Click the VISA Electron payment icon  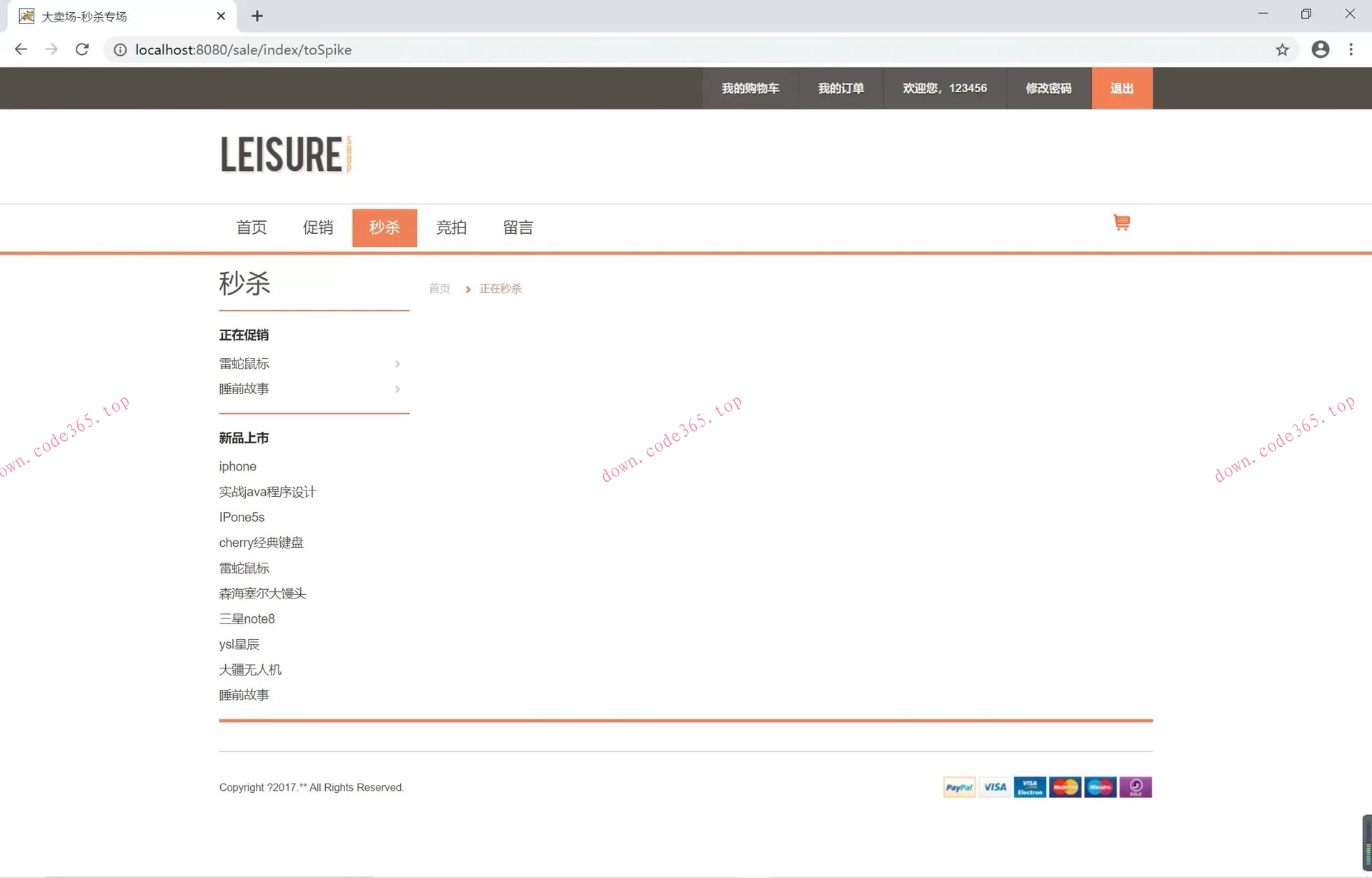point(1030,786)
